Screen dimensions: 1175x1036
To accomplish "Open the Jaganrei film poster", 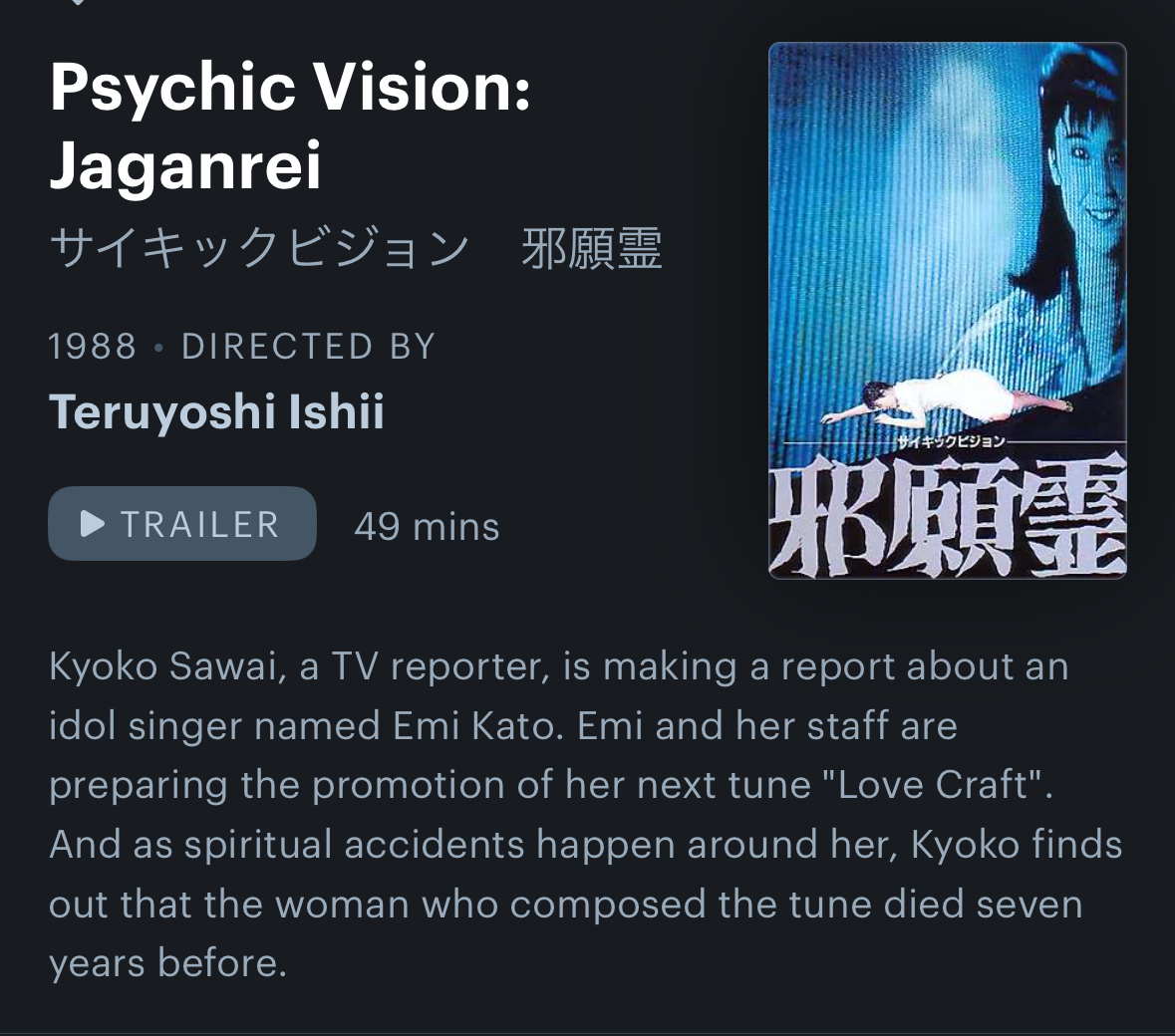I will tap(947, 310).
